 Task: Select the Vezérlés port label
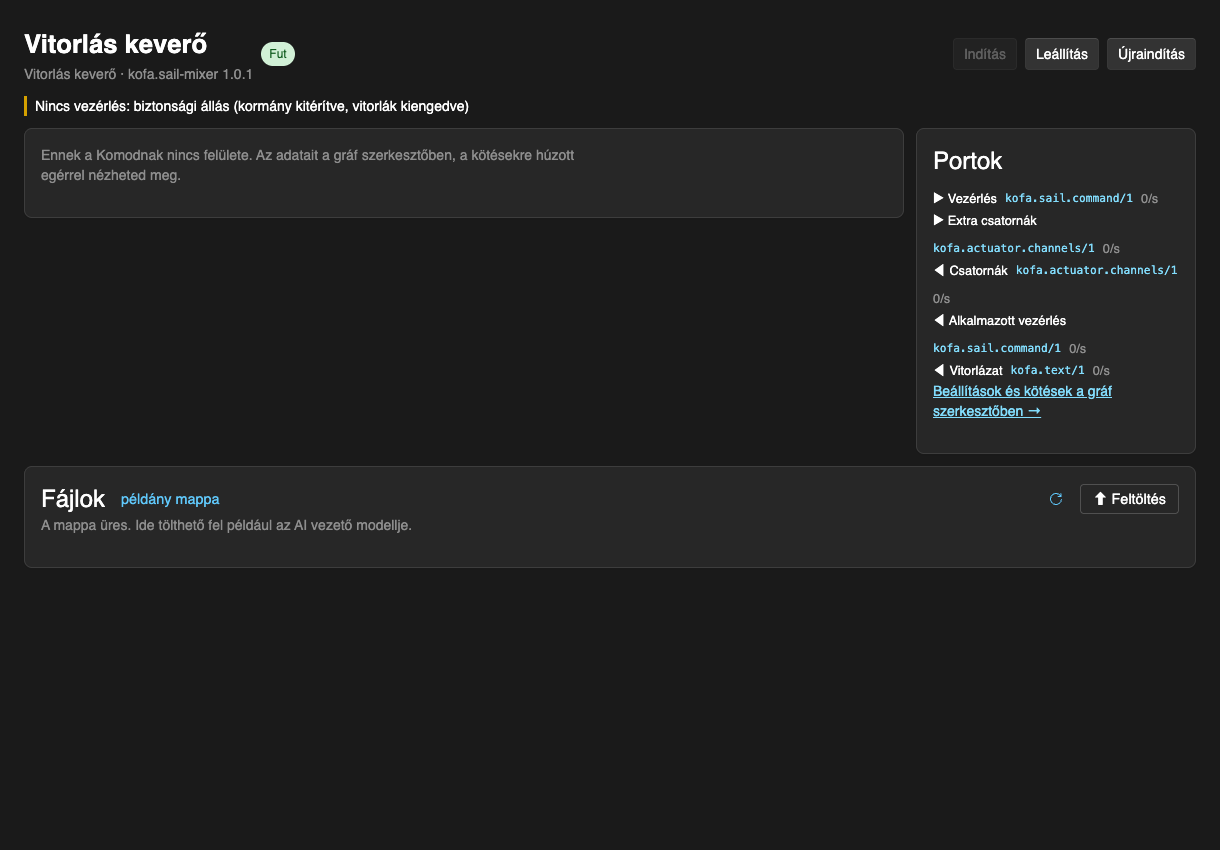972,198
